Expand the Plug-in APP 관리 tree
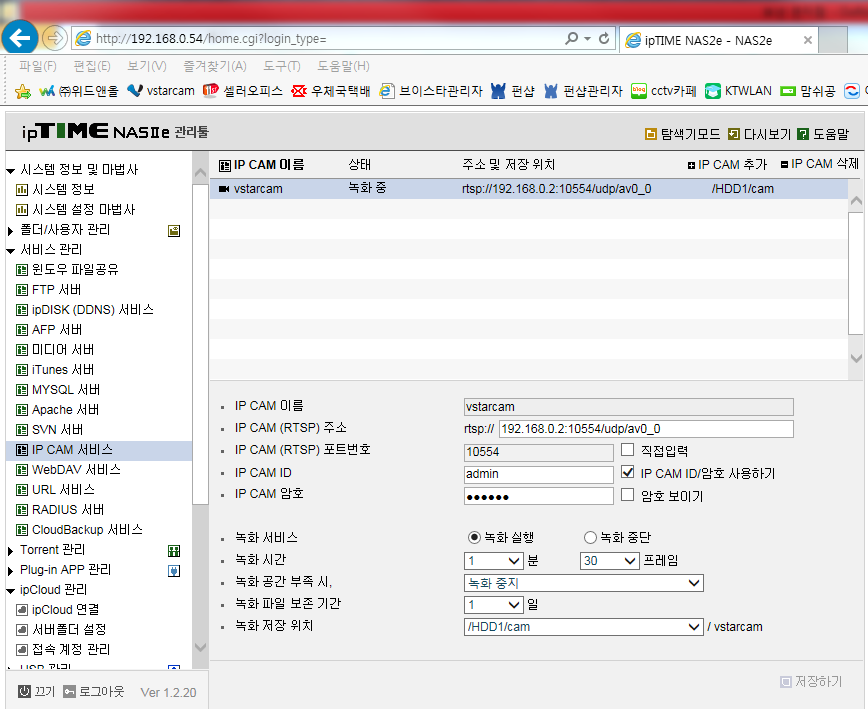The image size is (868, 709). click(11, 571)
